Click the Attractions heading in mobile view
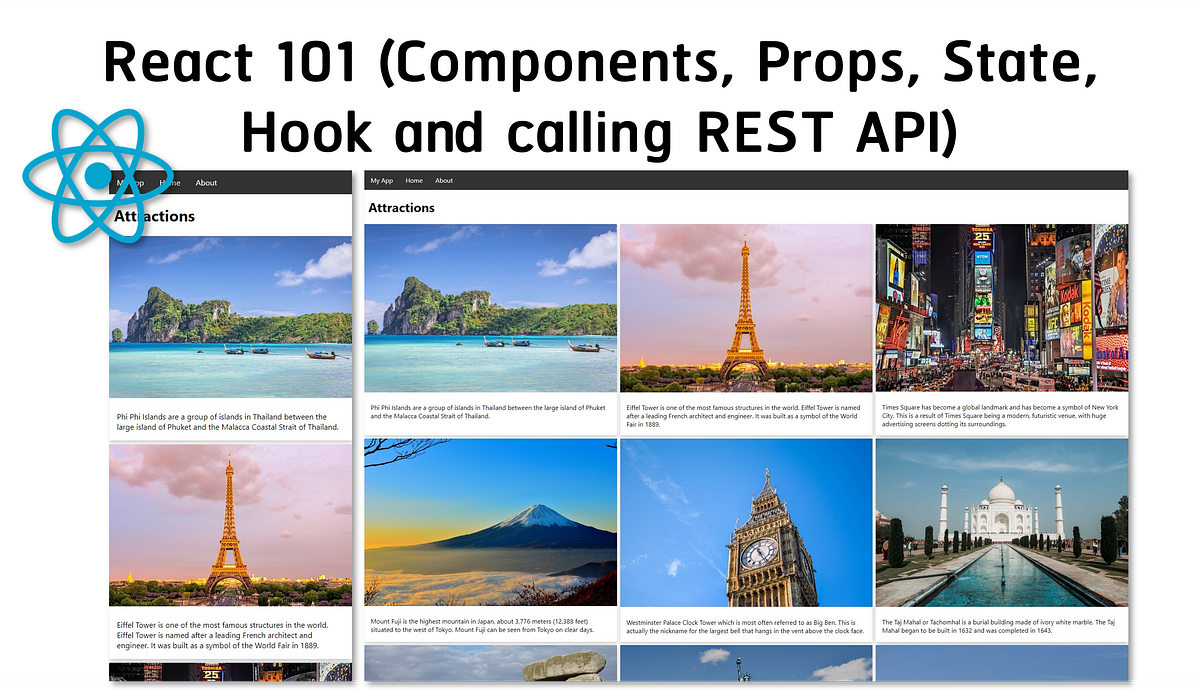 [155, 216]
